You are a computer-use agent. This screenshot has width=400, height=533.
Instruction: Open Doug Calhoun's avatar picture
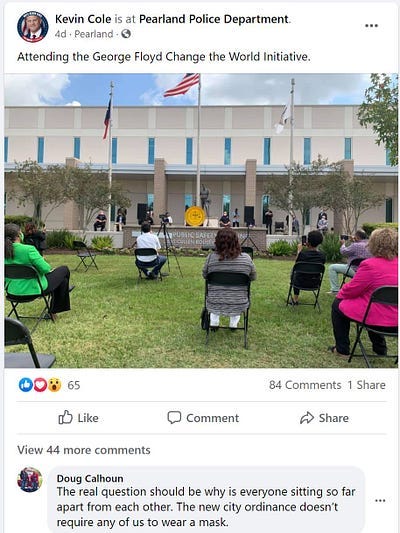[30, 480]
